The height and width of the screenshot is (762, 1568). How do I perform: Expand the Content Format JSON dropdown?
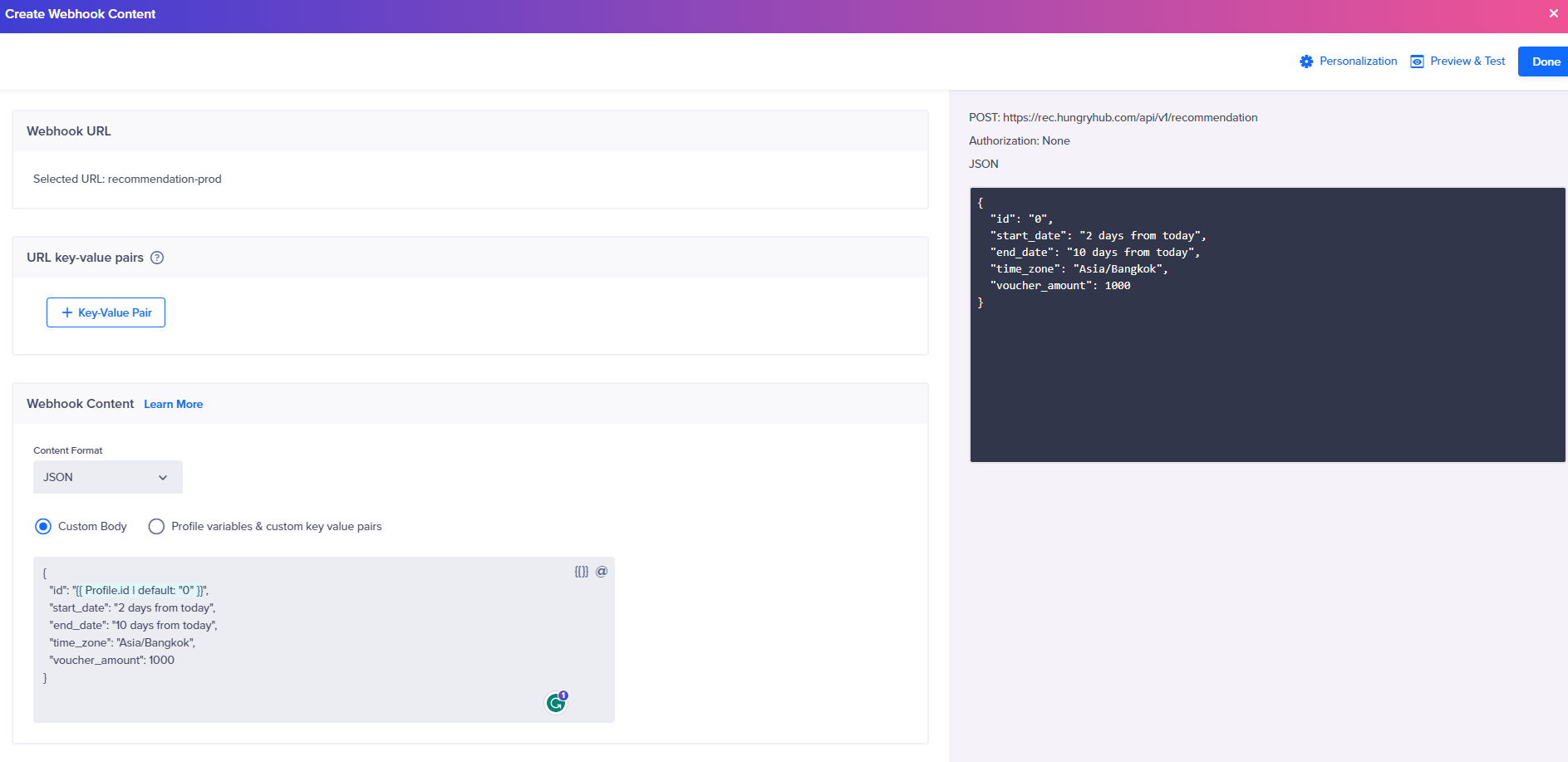108,477
